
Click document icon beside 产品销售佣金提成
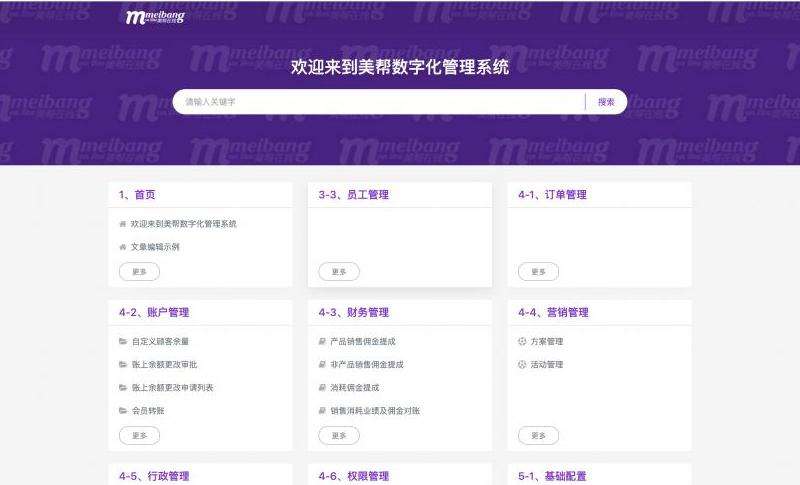click(322, 342)
